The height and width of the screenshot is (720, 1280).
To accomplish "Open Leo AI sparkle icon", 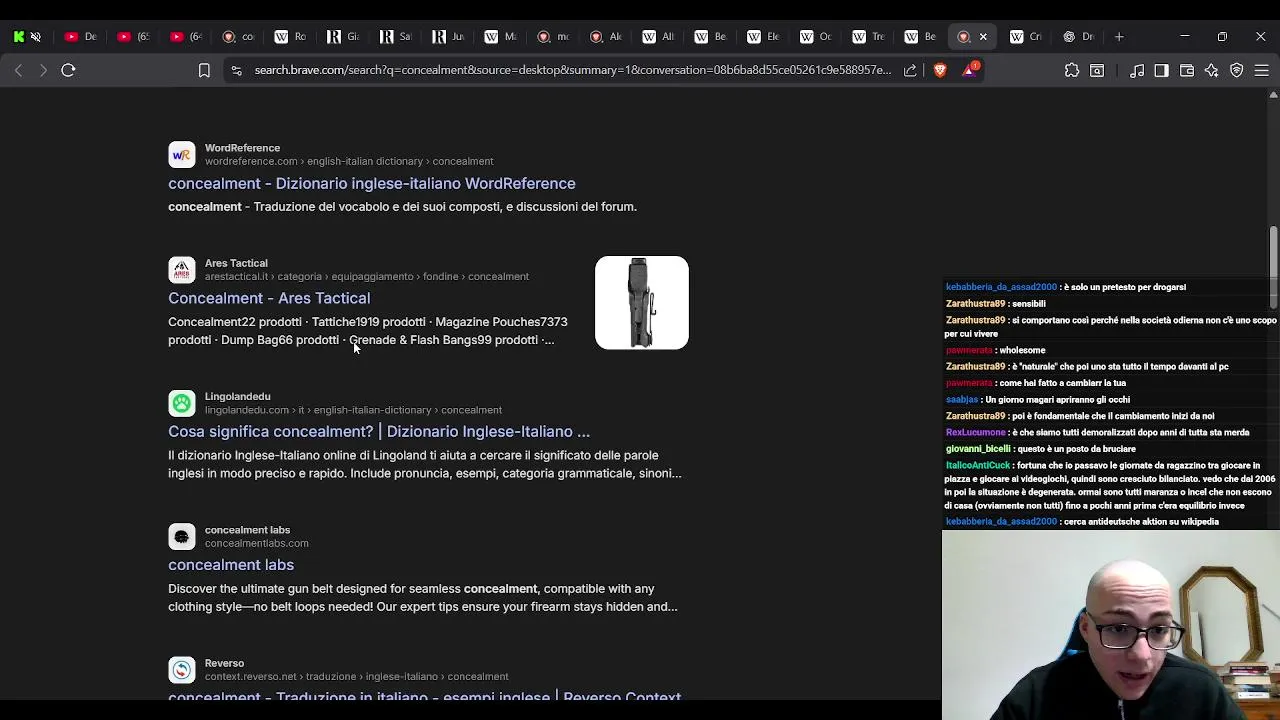I will click(x=1212, y=70).
